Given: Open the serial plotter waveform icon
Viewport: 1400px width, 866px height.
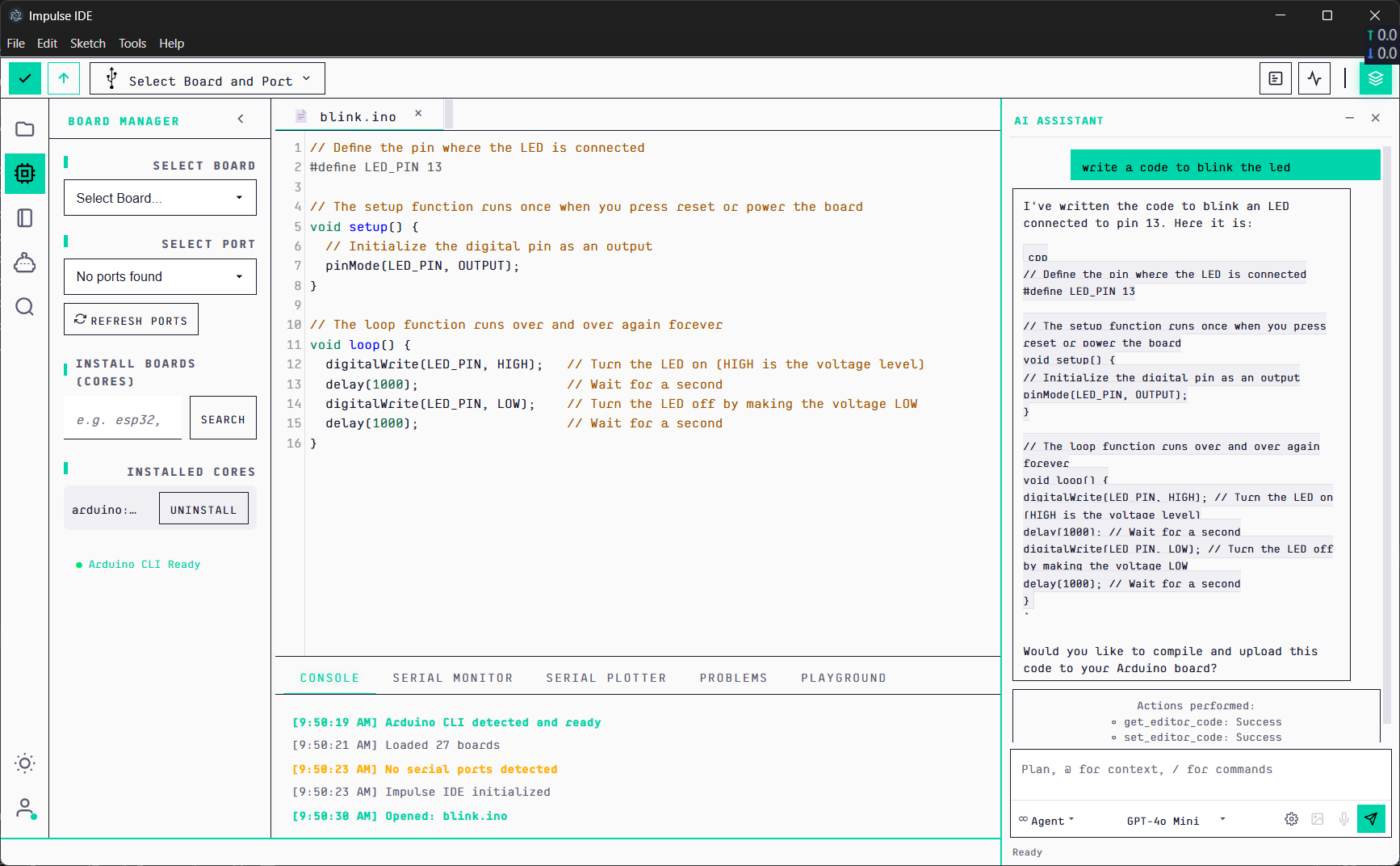Looking at the screenshot, I should 1314,78.
